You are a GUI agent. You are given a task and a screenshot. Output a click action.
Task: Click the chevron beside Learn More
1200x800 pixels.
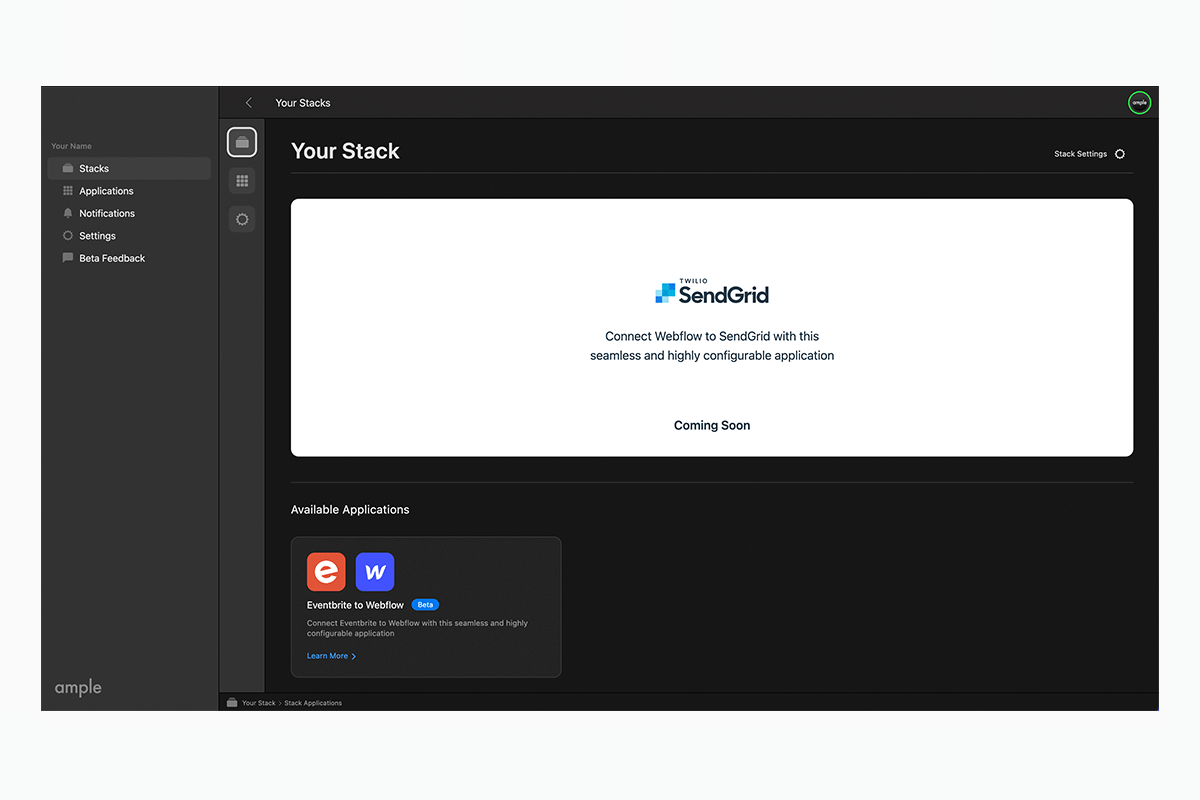coord(354,657)
